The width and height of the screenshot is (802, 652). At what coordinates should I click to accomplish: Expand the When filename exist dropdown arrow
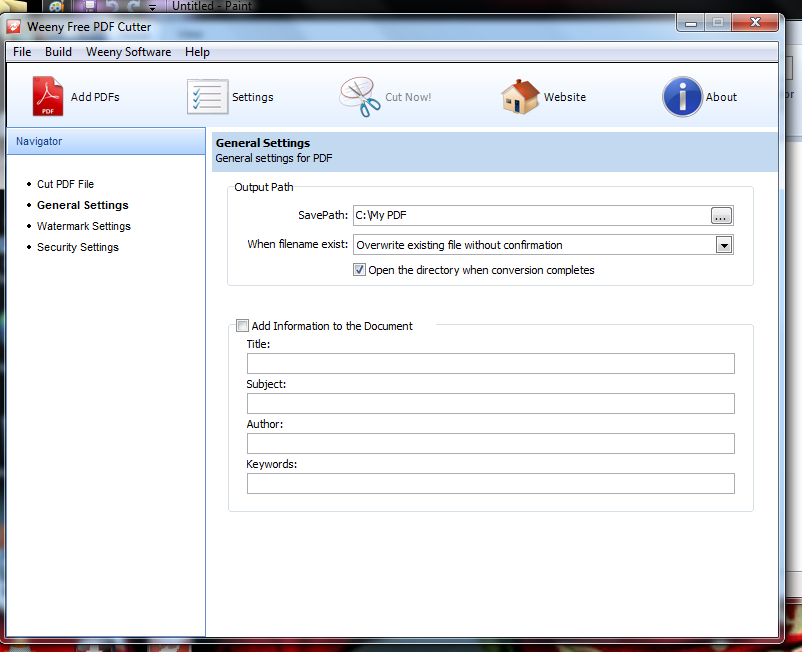(723, 245)
